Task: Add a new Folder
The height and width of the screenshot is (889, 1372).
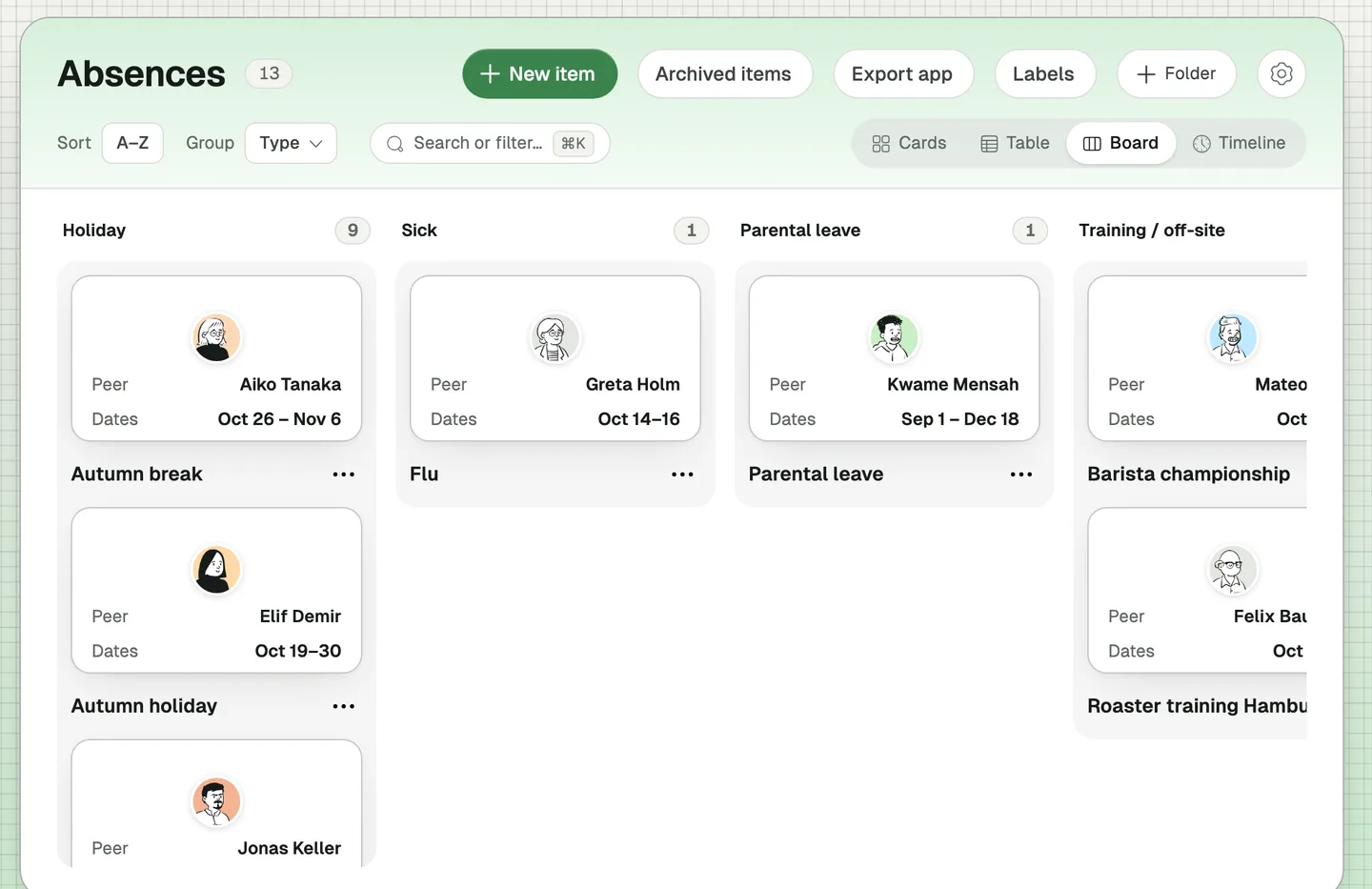Action: [1176, 73]
